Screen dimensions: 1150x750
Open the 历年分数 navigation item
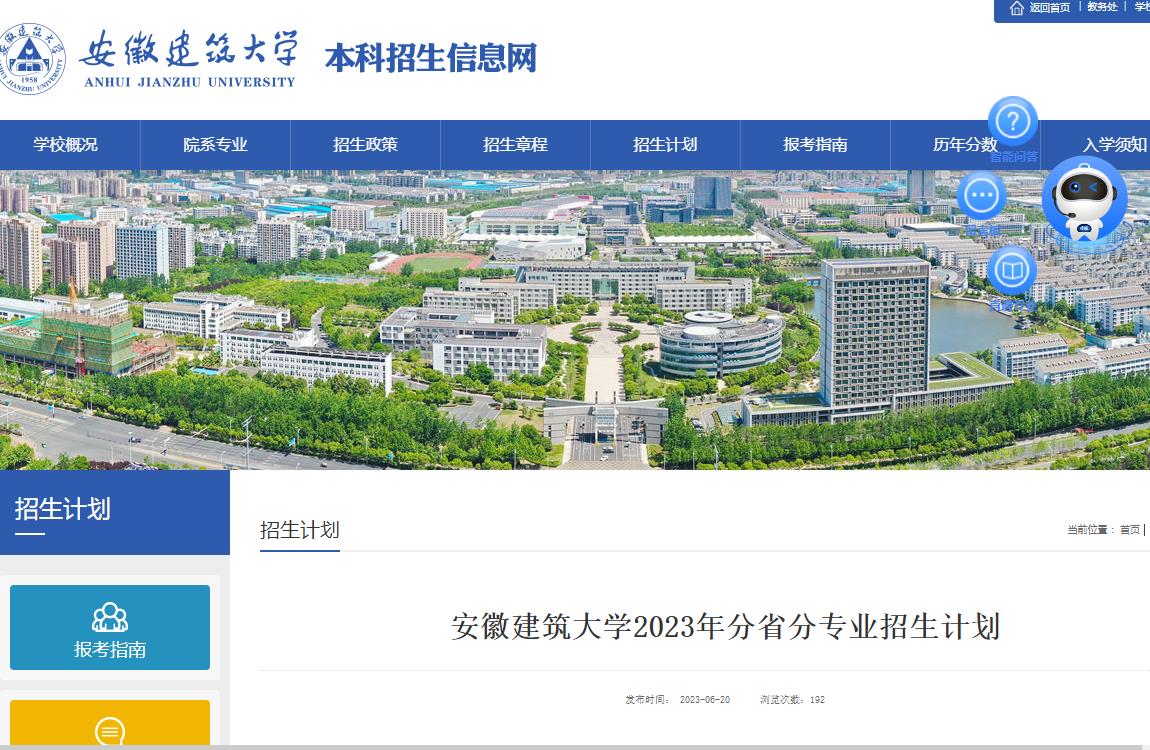click(x=965, y=144)
